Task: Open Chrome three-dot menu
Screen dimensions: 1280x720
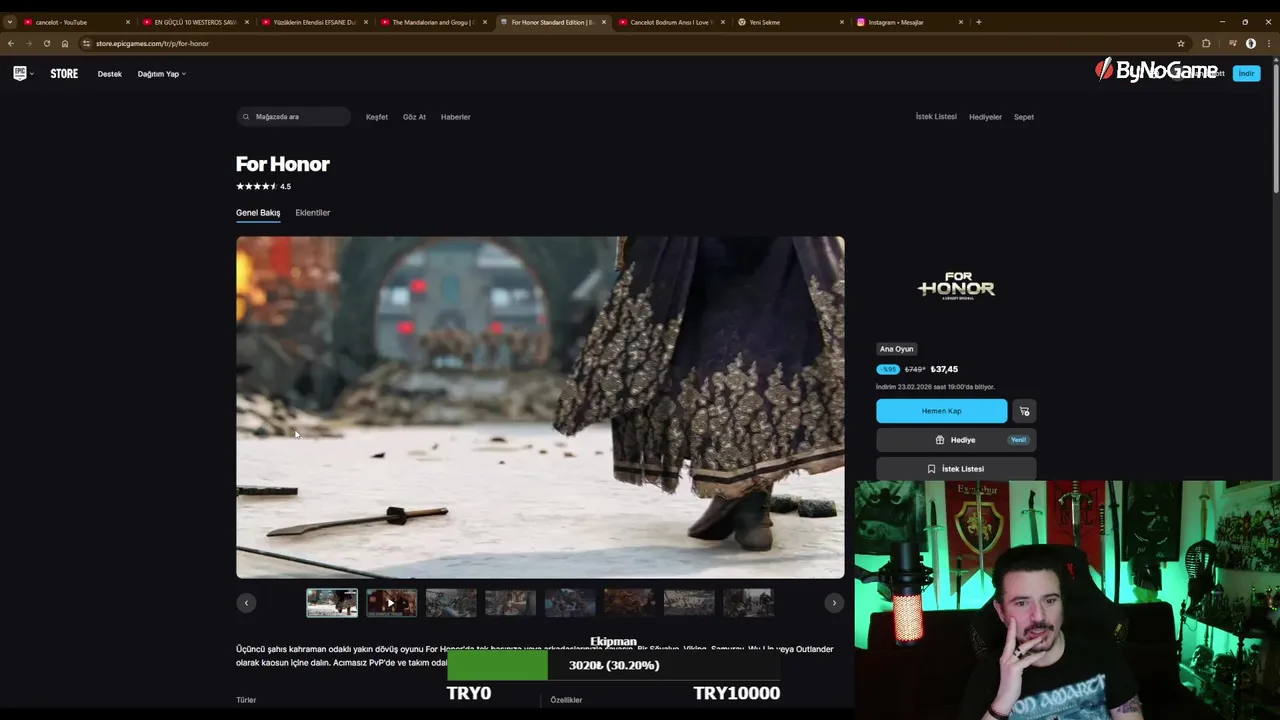Action: [x=1267, y=43]
